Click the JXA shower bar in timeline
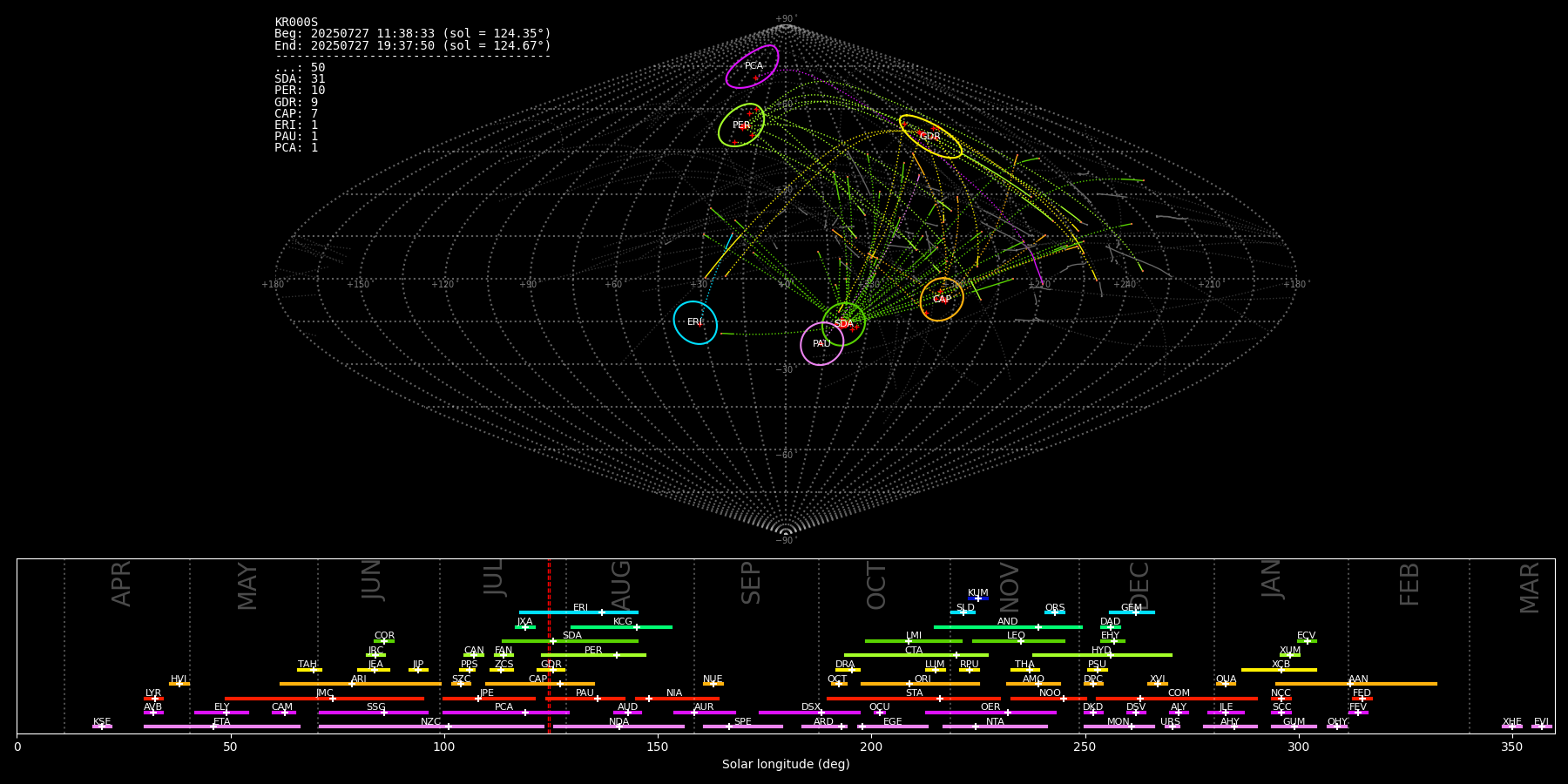Image resolution: width=1568 pixels, height=784 pixels. [x=525, y=626]
